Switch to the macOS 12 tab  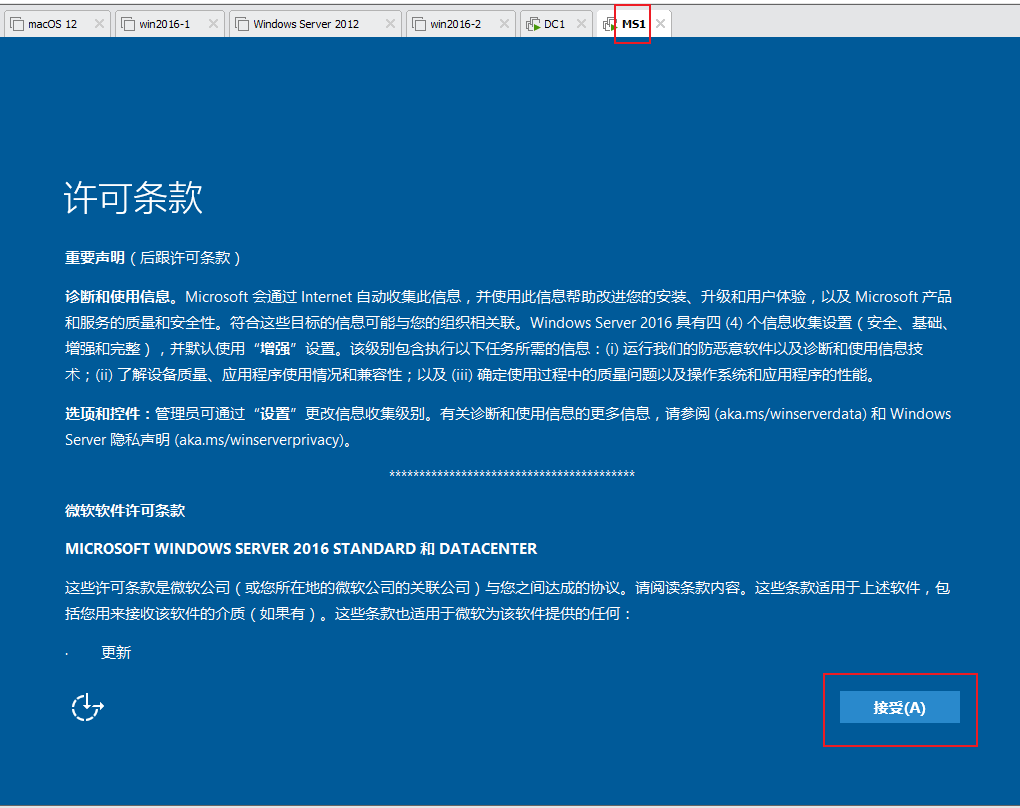point(56,24)
